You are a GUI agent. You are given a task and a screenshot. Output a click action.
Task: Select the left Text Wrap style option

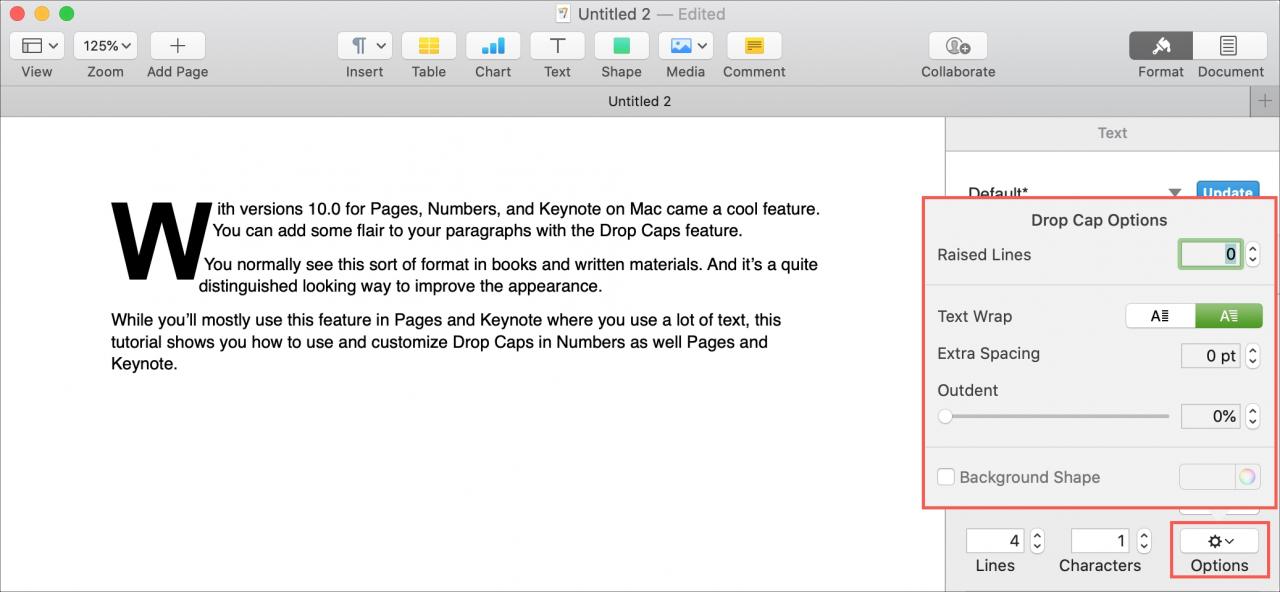1160,316
